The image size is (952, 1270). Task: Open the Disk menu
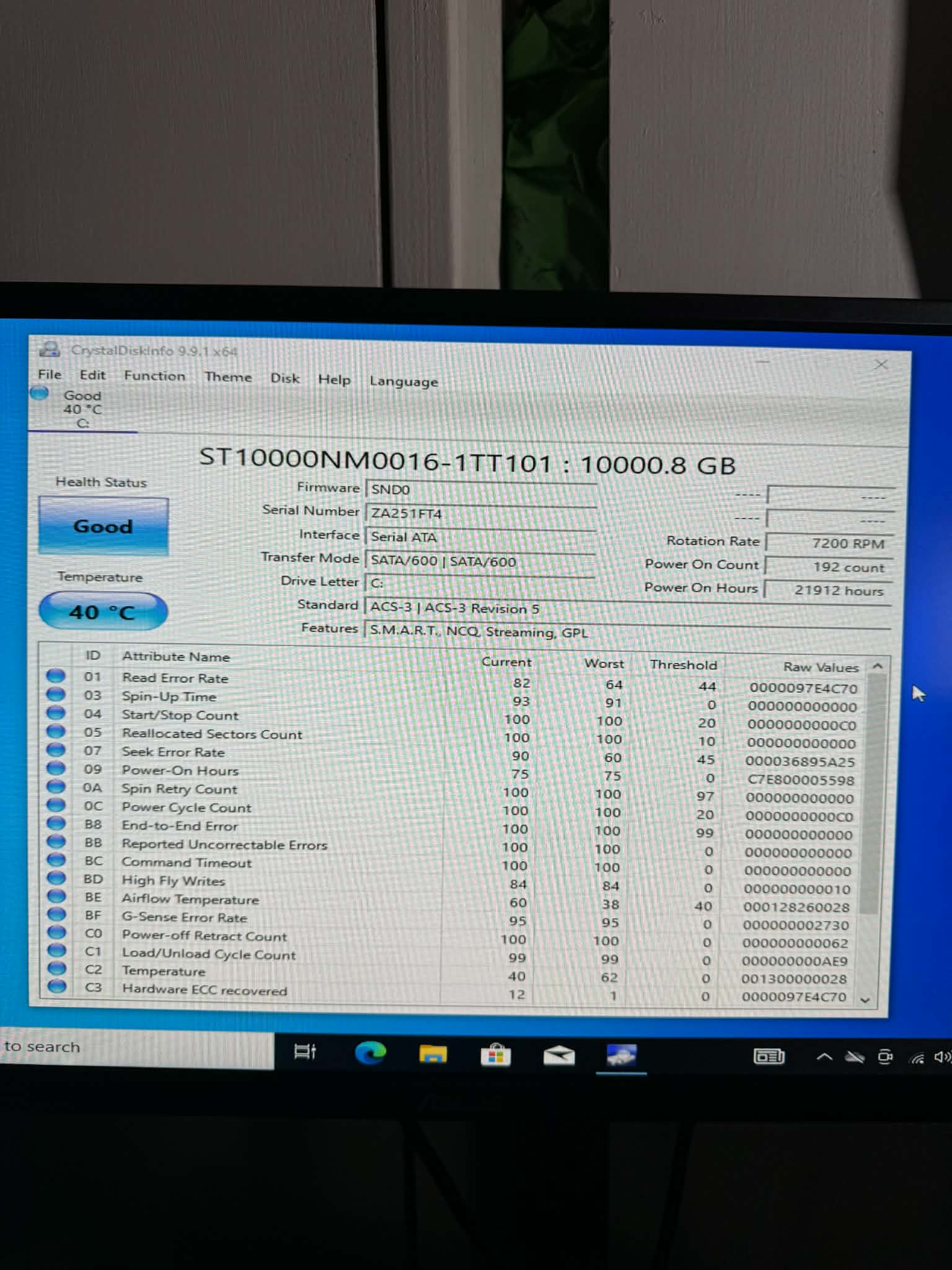tap(285, 378)
